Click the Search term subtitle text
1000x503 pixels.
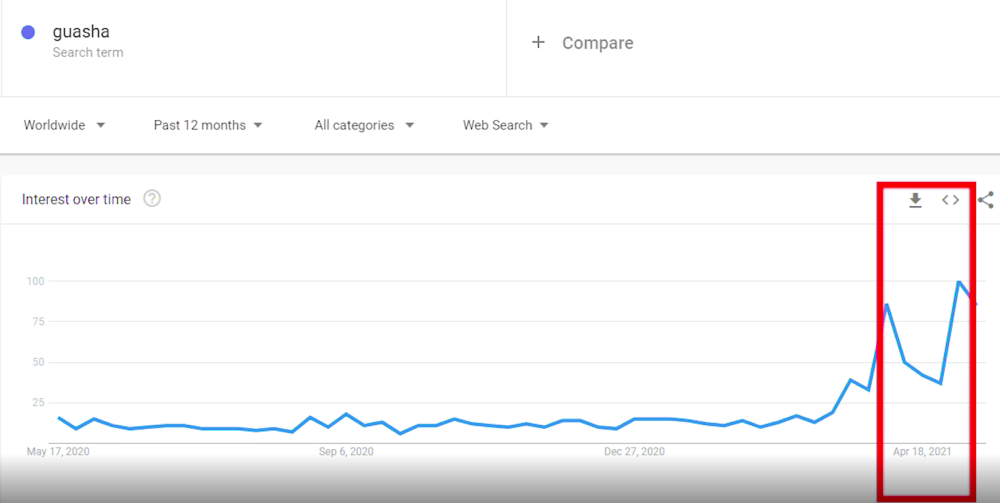click(88, 52)
